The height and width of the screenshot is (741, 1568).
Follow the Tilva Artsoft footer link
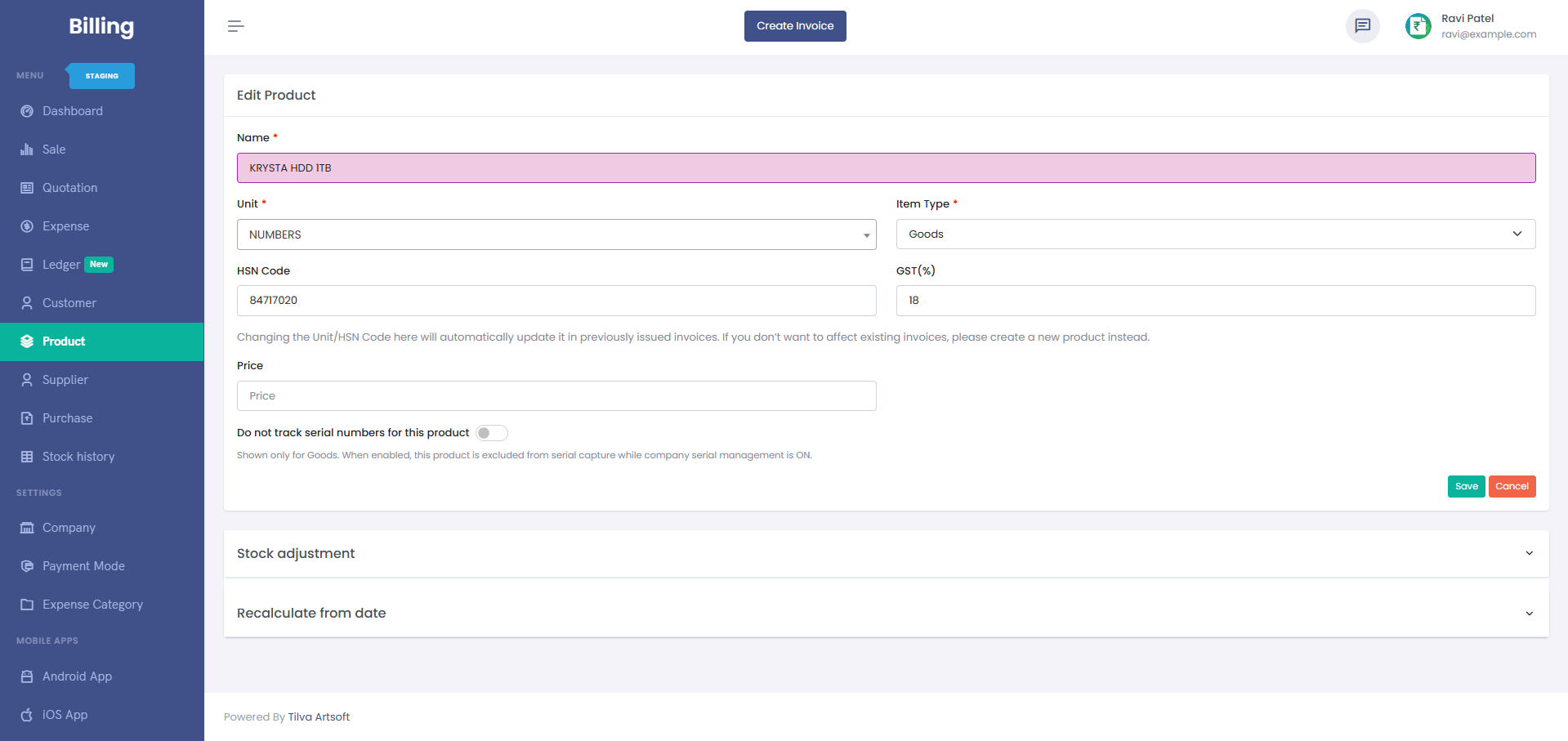(x=319, y=717)
